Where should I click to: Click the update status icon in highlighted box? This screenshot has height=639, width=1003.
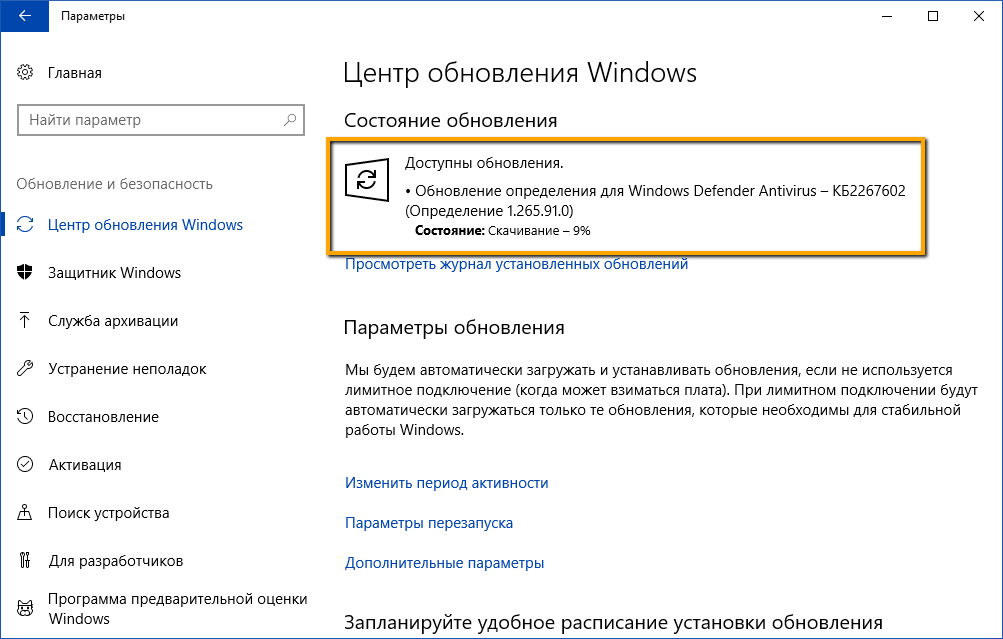point(368,180)
